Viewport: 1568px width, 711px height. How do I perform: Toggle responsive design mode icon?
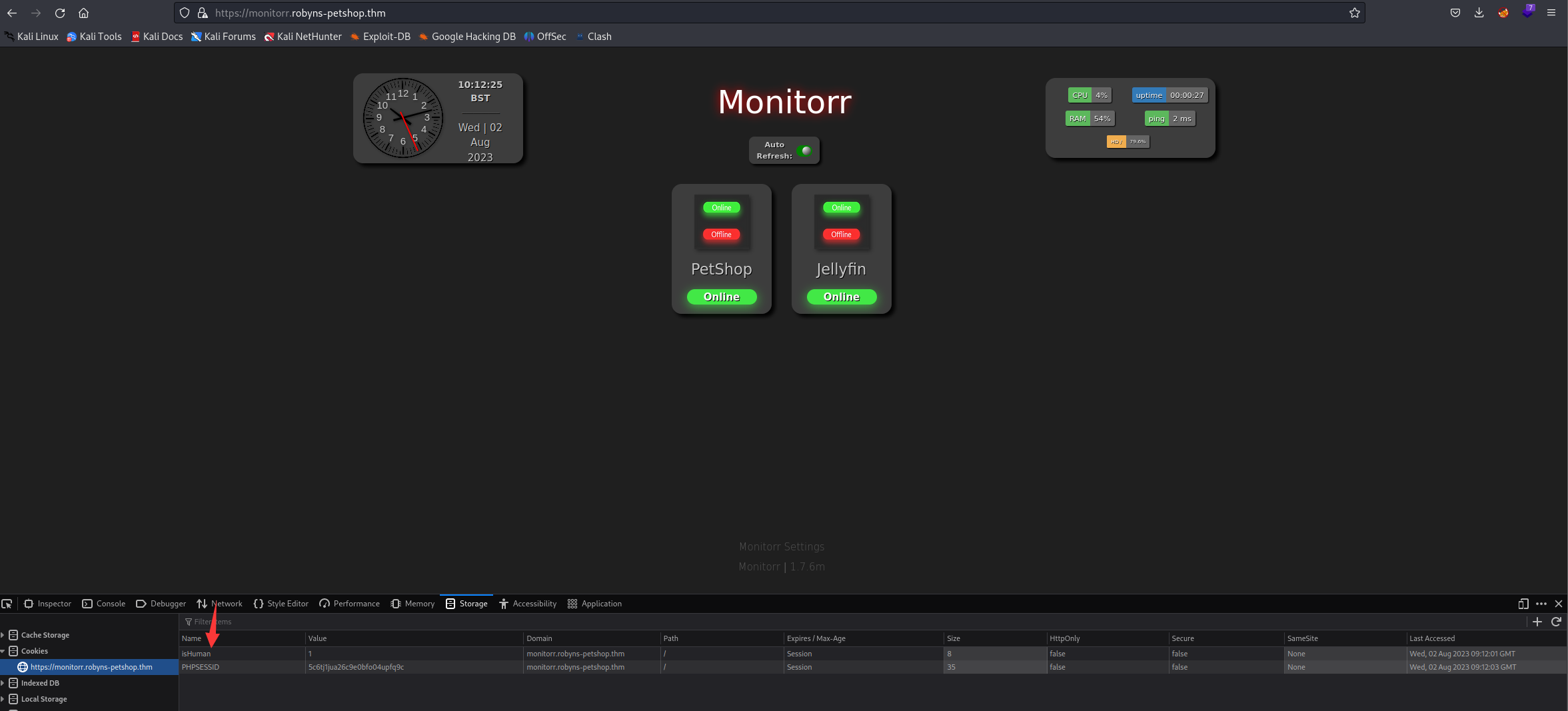[x=1523, y=604]
